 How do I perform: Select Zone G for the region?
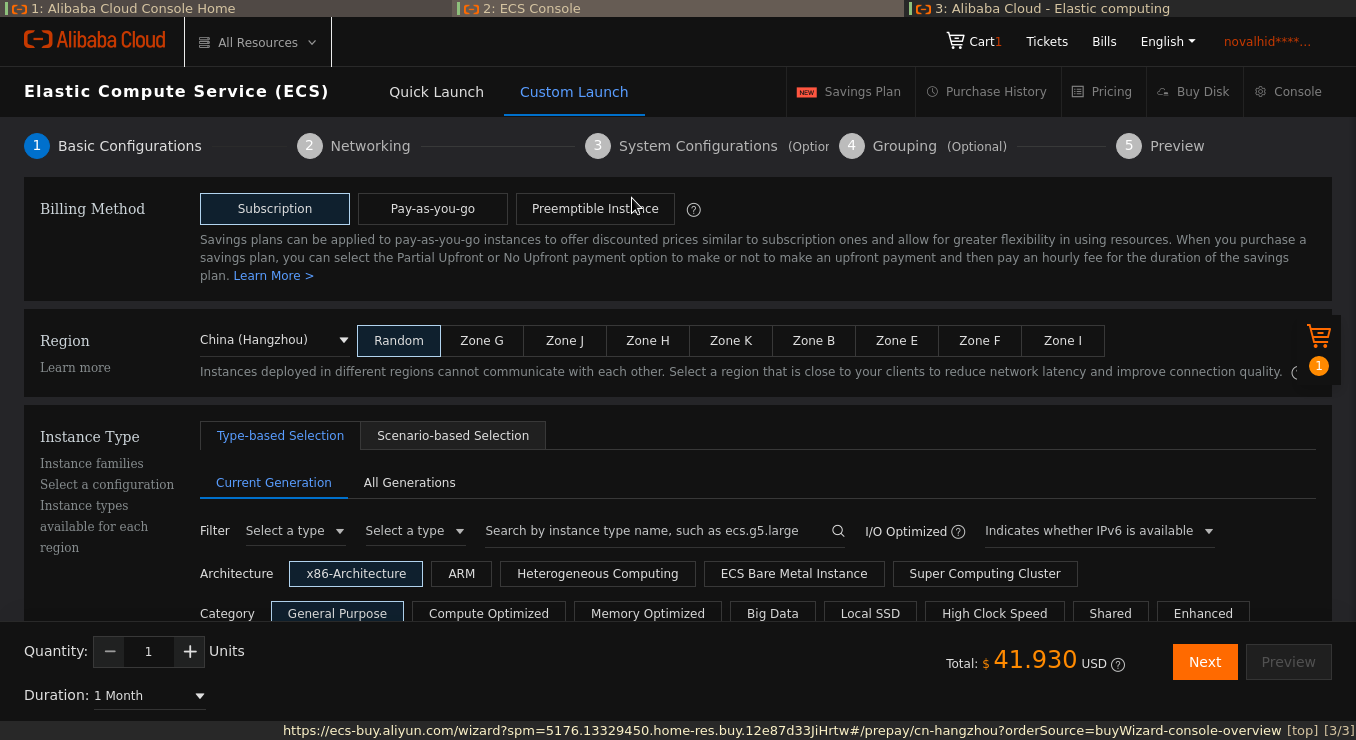click(x=481, y=341)
